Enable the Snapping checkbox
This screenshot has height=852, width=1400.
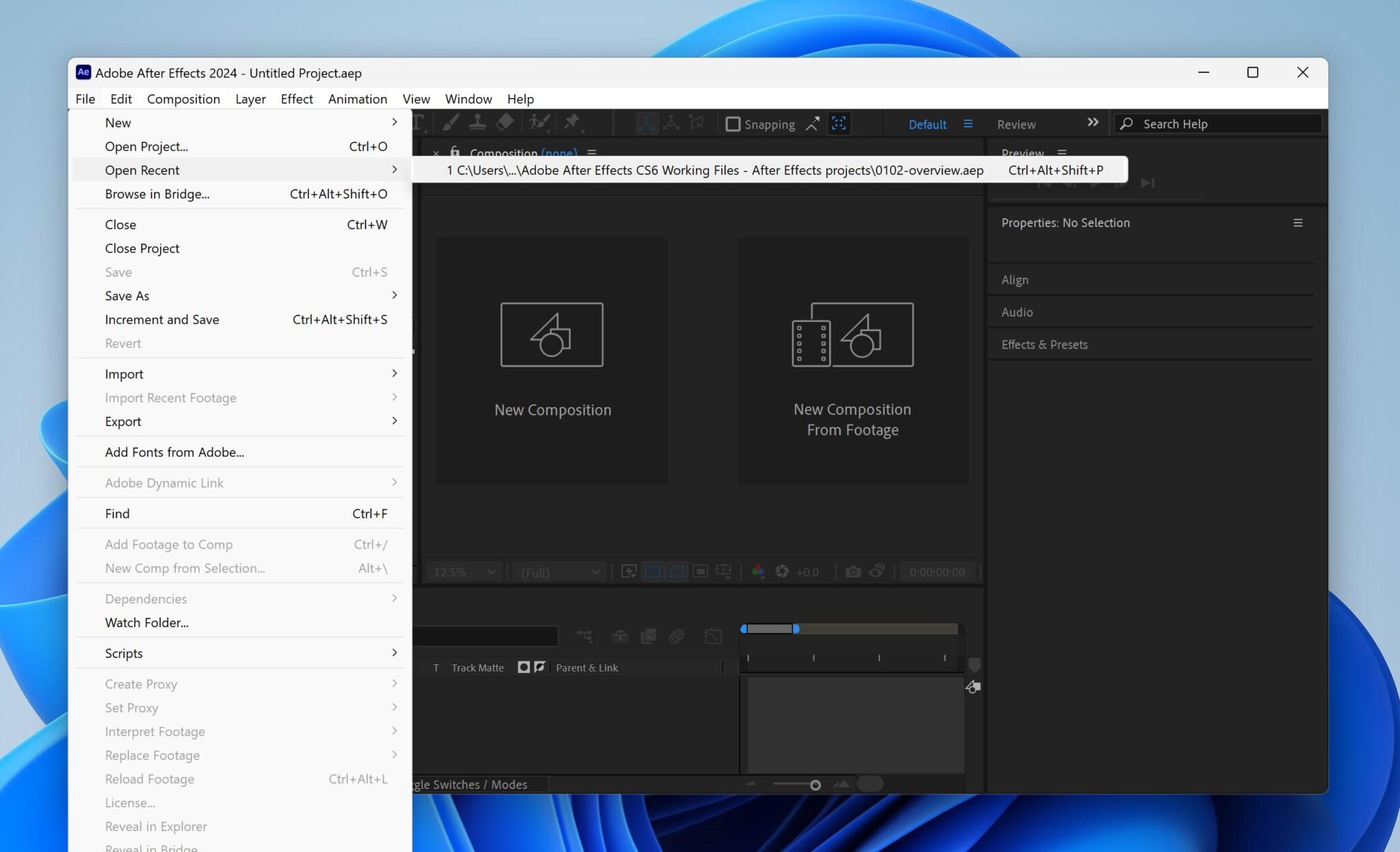(x=733, y=124)
